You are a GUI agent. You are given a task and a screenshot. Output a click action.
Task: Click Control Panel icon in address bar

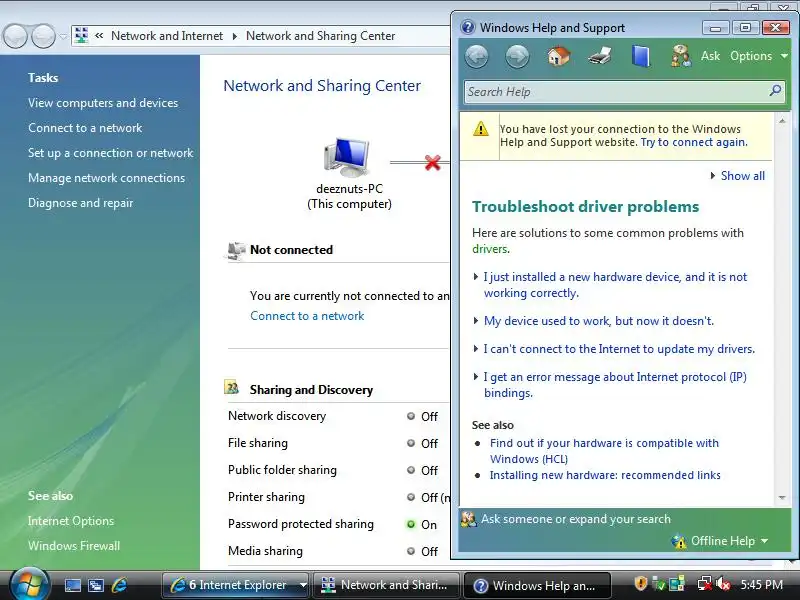pos(81,35)
